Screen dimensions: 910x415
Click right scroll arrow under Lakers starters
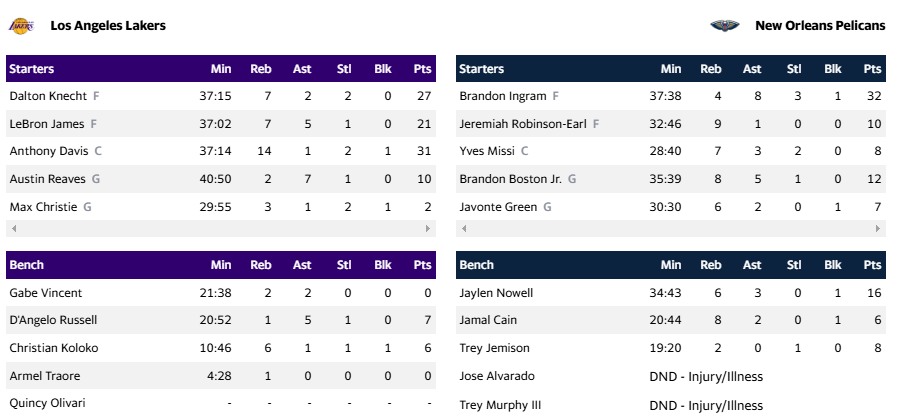tap(429, 229)
